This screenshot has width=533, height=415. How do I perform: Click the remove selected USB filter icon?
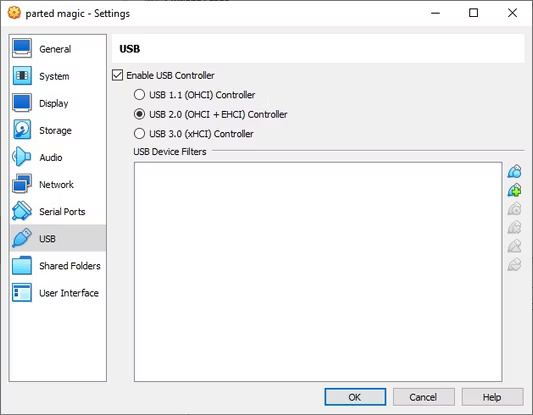(514, 227)
